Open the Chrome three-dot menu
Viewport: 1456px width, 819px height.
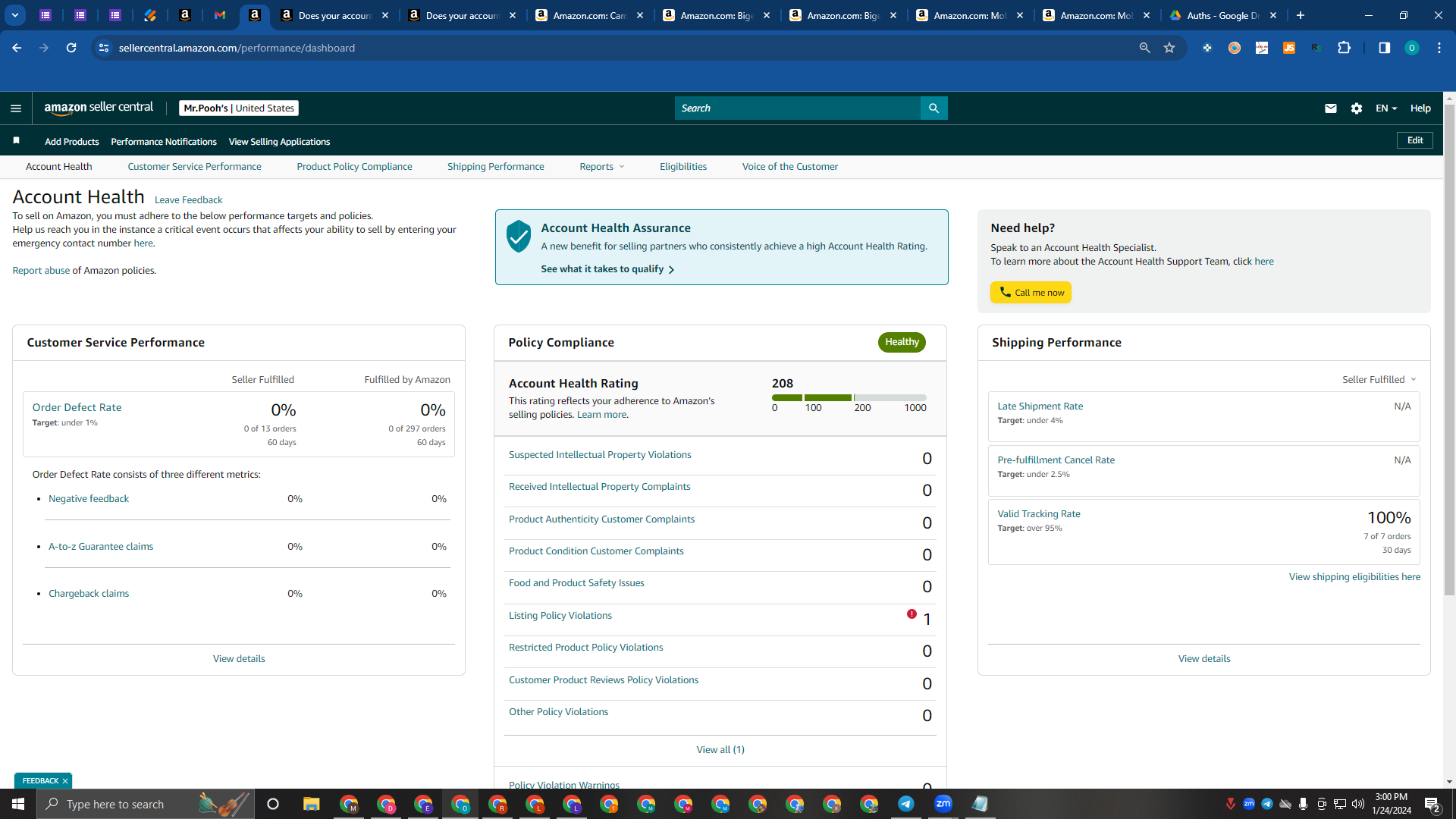pyautogui.click(x=1439, y=48)
